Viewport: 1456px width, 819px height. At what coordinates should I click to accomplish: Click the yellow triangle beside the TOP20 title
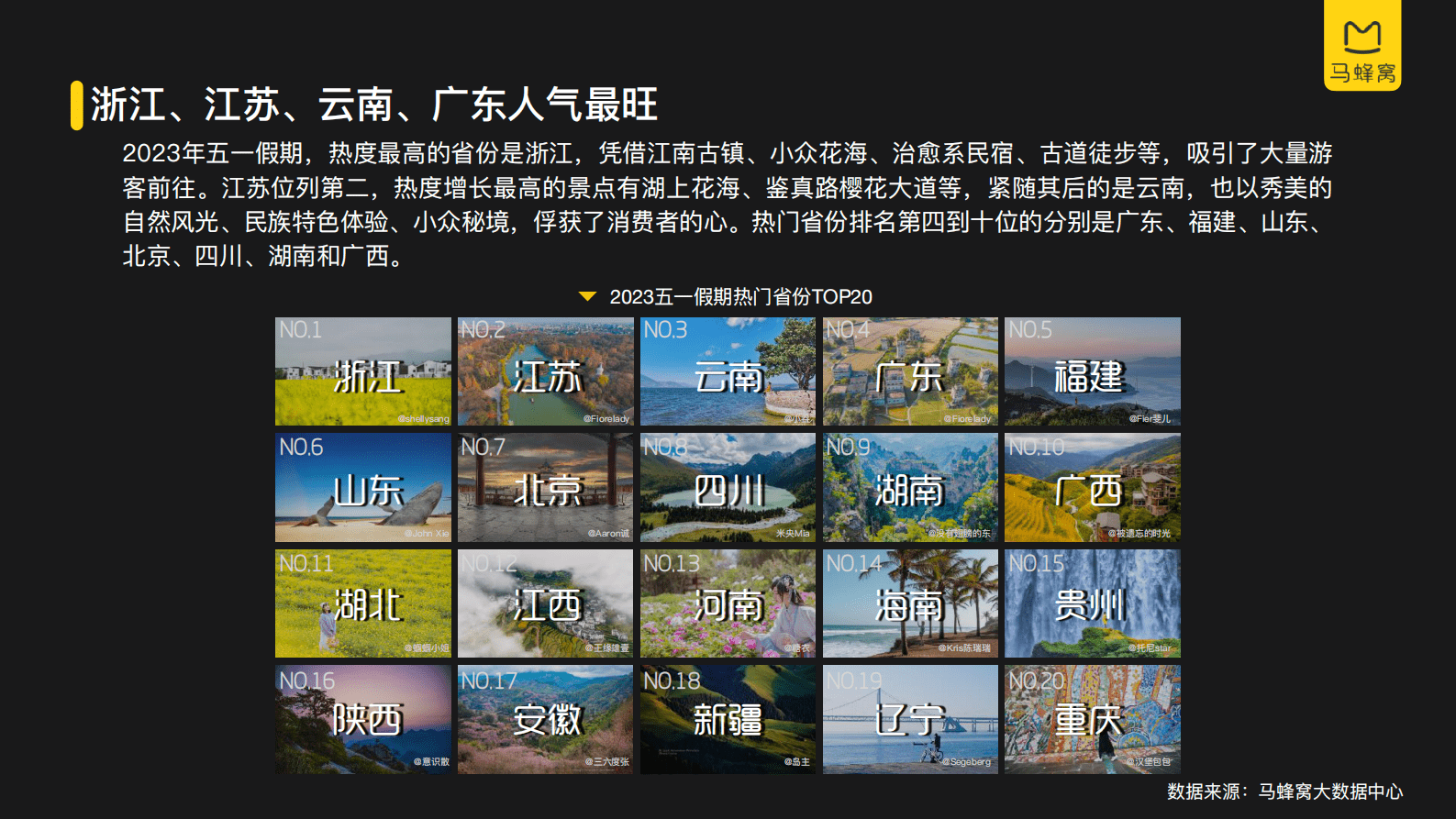(x=588, y=296)
